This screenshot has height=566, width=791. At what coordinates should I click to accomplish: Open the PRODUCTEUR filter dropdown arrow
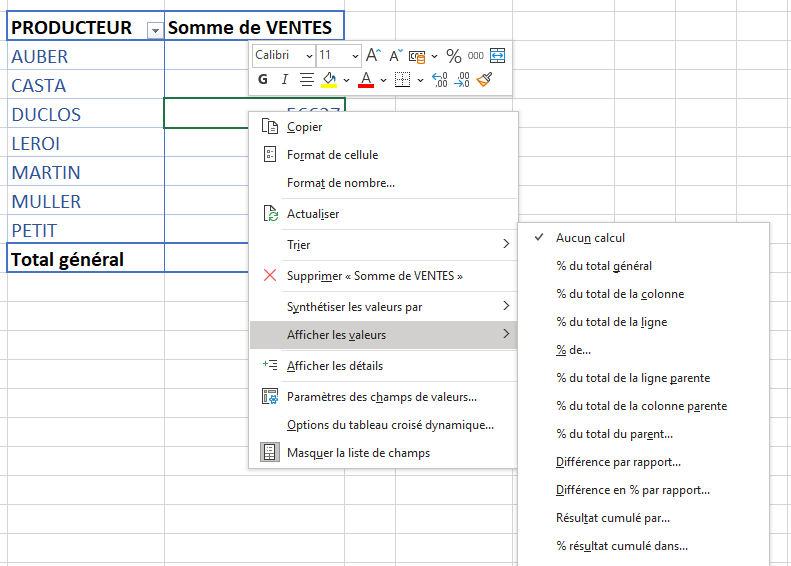[x=154, y=30]
